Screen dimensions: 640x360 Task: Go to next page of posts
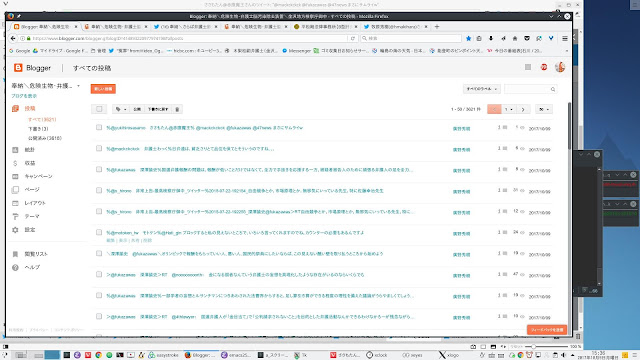point(523,109)
